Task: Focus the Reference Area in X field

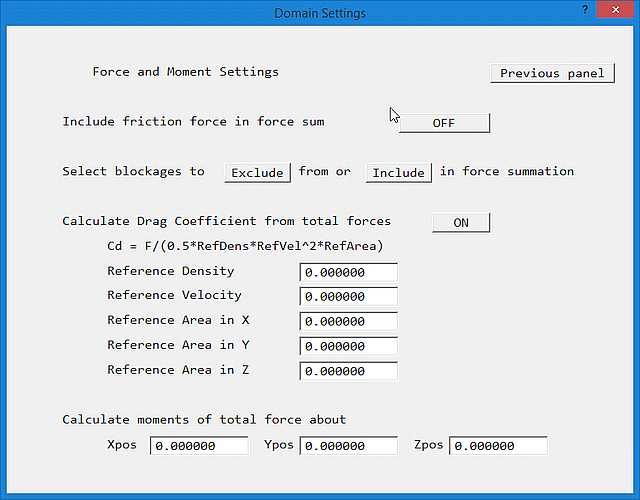Action: 348,322
